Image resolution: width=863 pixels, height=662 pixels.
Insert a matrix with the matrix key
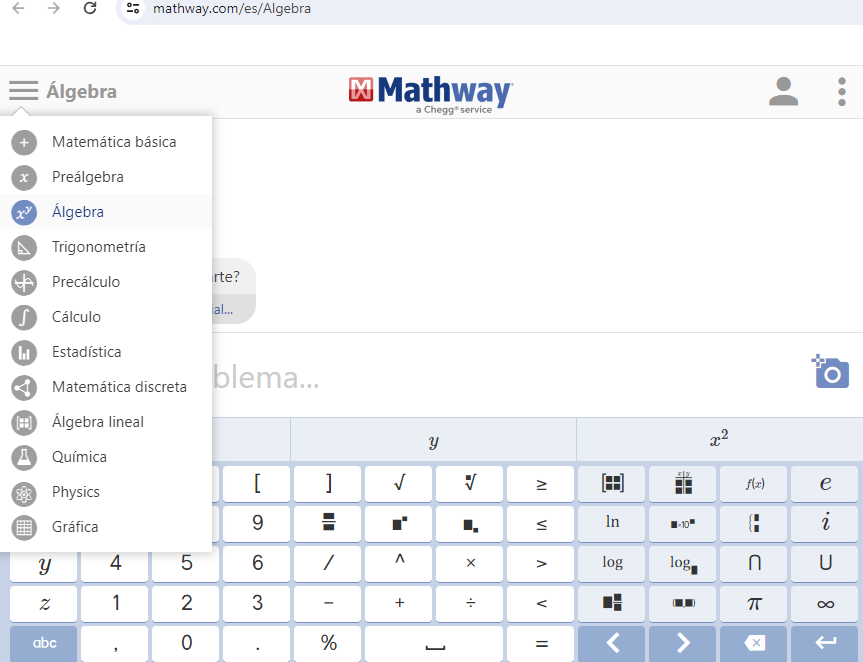(x=612, y=484)
